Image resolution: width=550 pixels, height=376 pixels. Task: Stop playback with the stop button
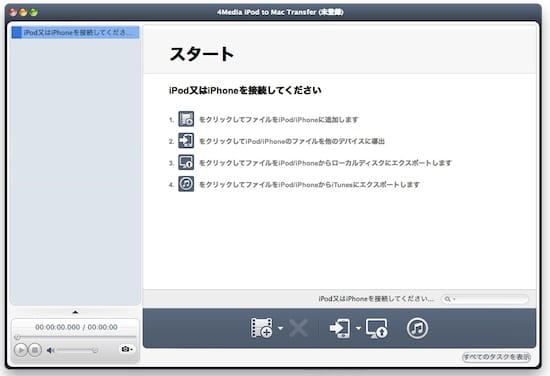35,350
